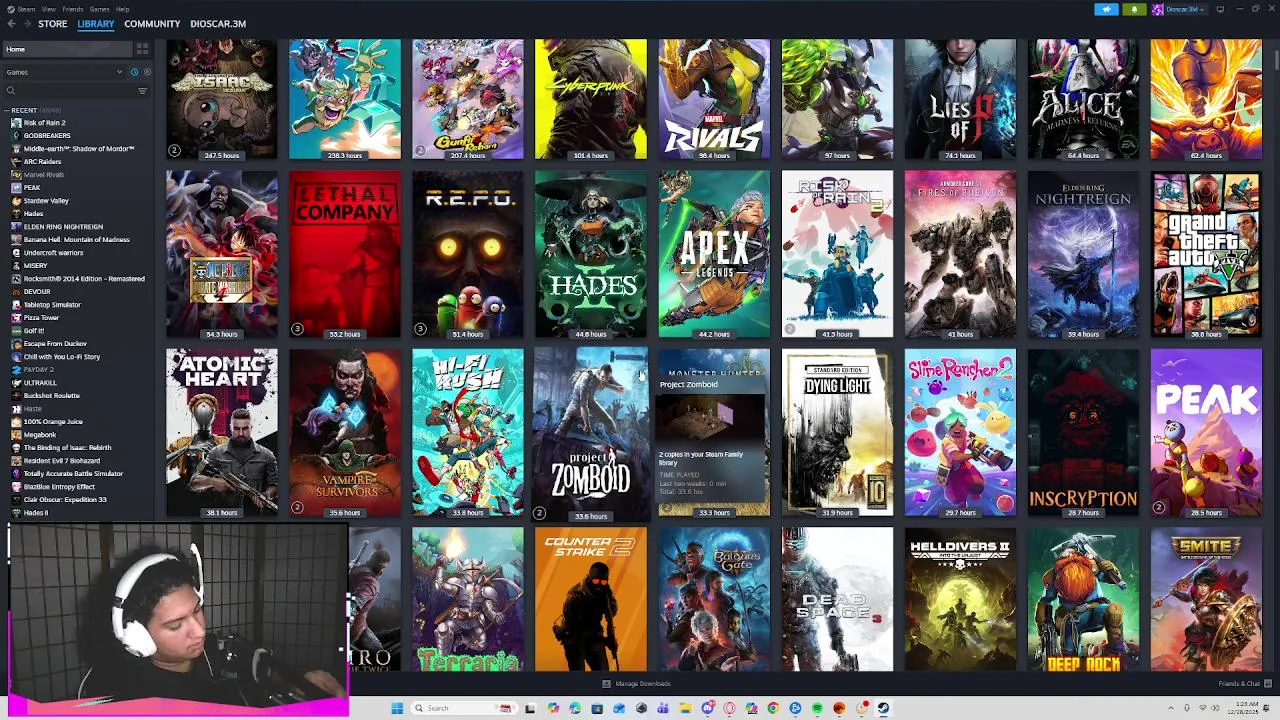Switch to the COMMUNITY tab
Image resolution: width=1280 pixels, height=720 pixels.
point(152,24)
